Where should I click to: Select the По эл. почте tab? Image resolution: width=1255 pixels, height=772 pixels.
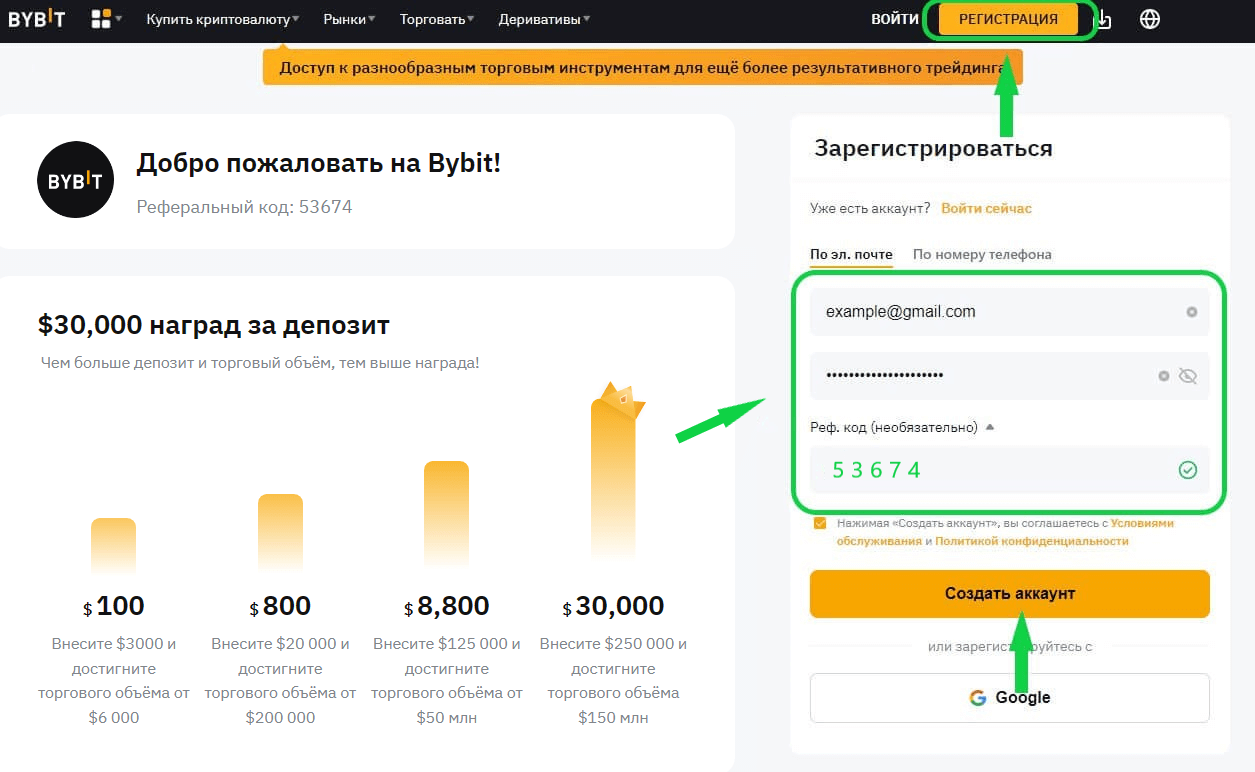pyautogui.click(x=850, y=254)
